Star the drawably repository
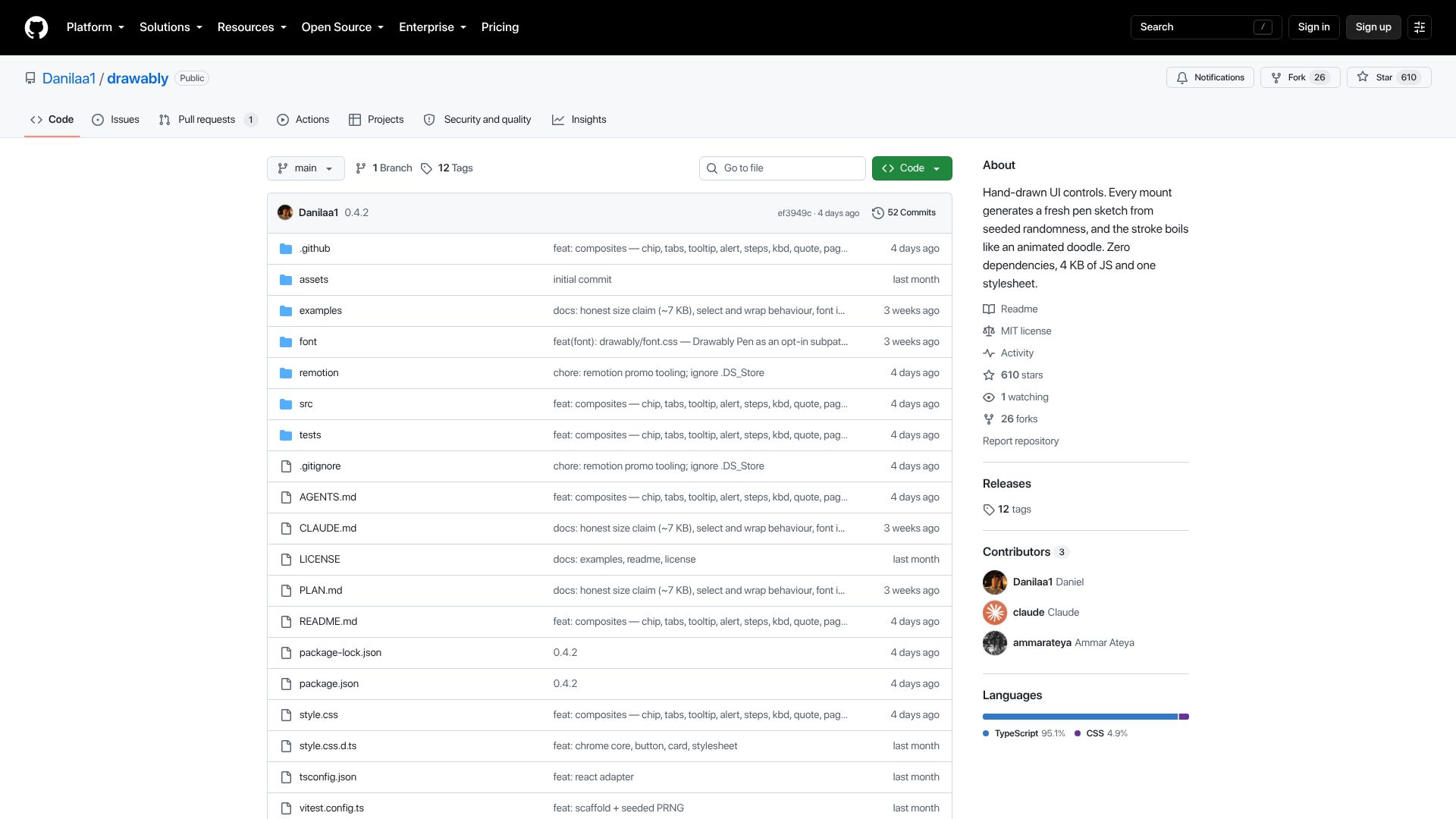 click(x=1389, y=77)
